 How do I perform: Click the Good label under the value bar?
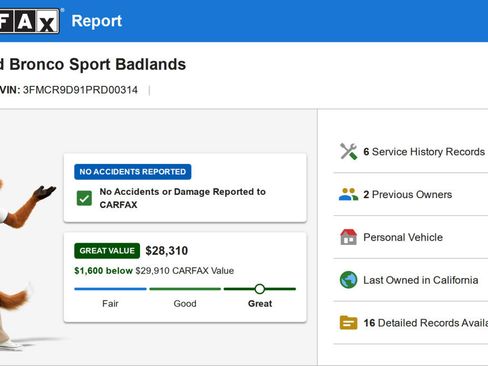coord(185,303)
